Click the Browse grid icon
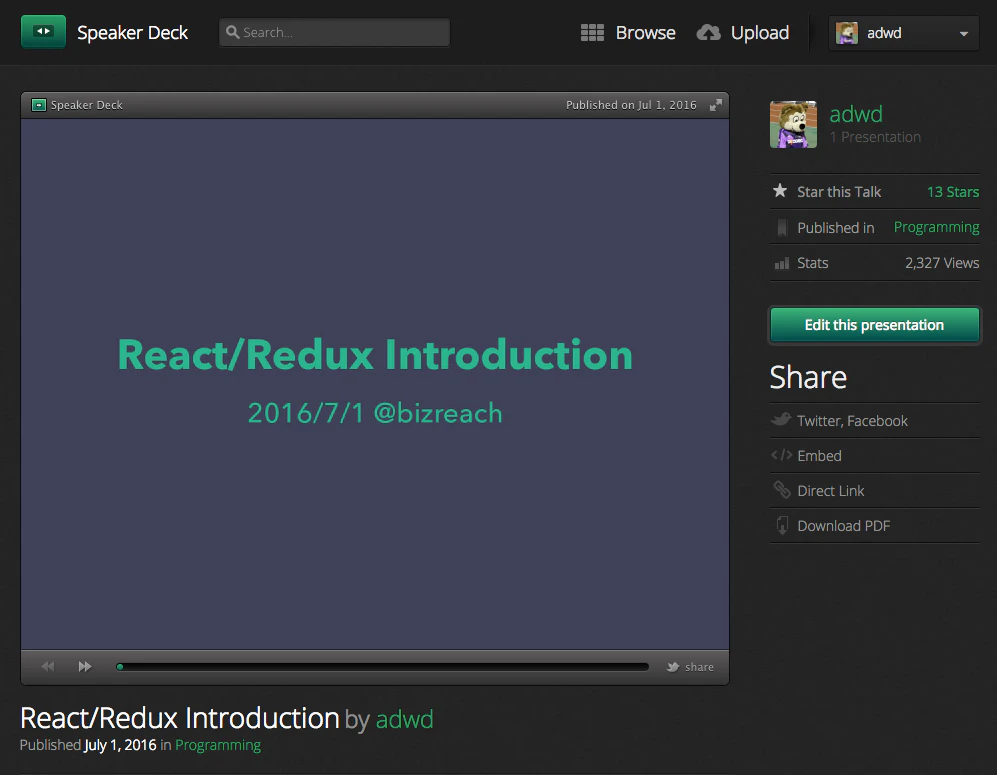Image resolution: width=997 pixels, height=775 pixels. click(592, 33)
